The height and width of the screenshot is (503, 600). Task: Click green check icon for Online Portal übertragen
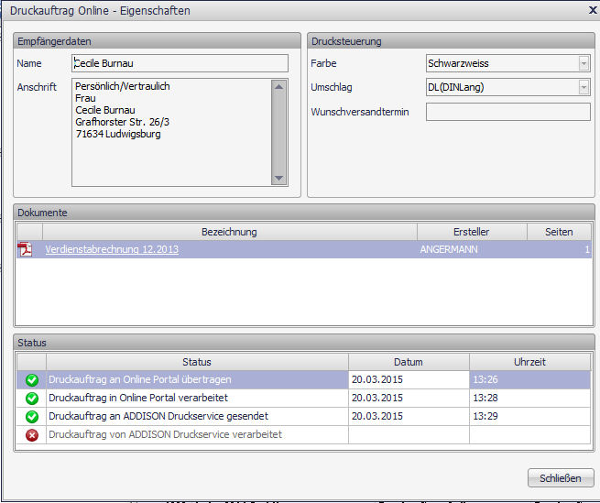[x=32, y=380]
